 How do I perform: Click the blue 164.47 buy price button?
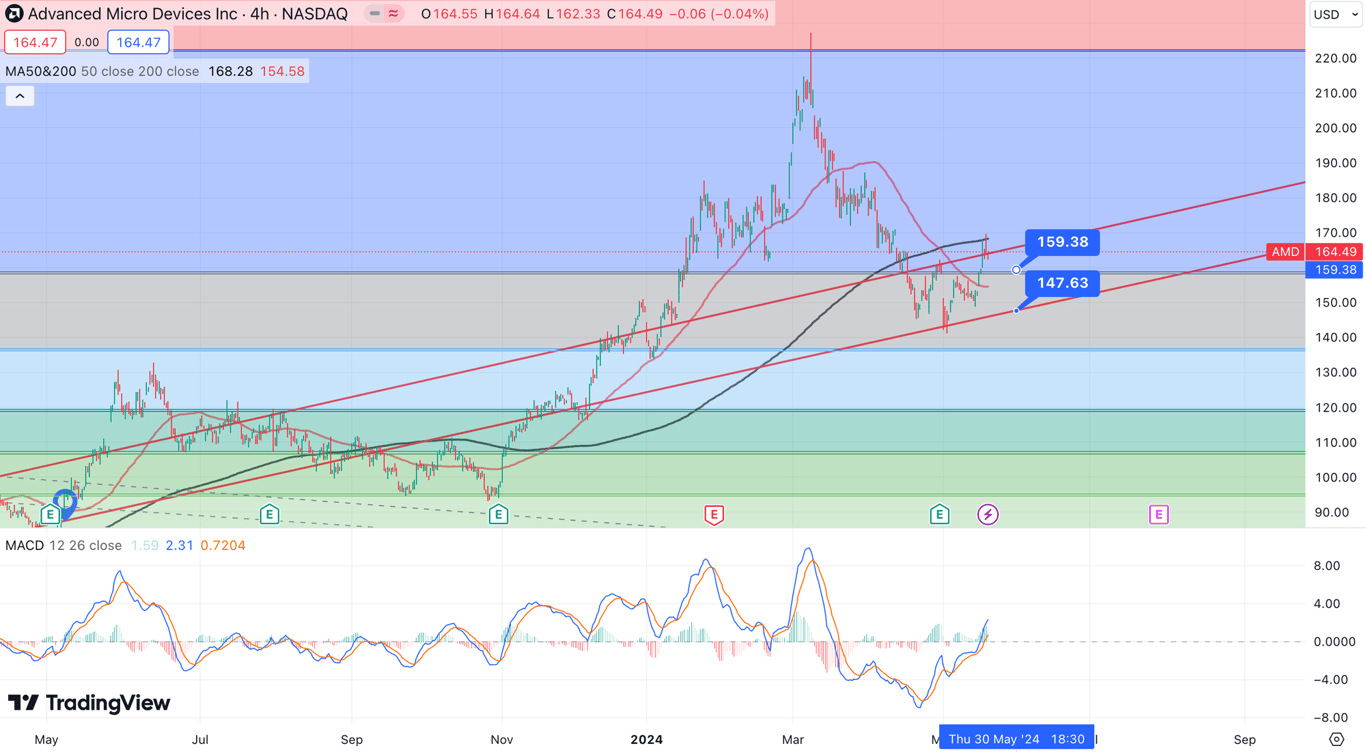pyautogui.click(x=138, y=43)
